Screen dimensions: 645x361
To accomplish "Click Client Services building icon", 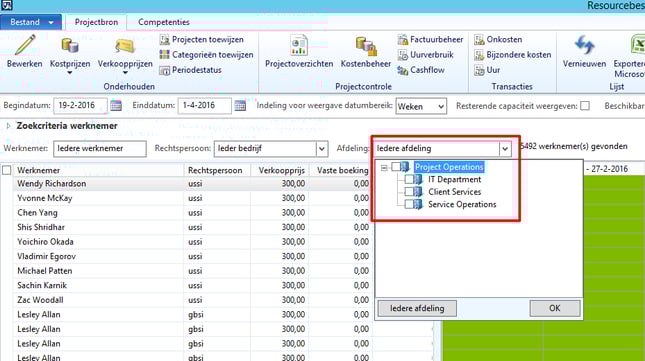I will click(x=418, y=192).
